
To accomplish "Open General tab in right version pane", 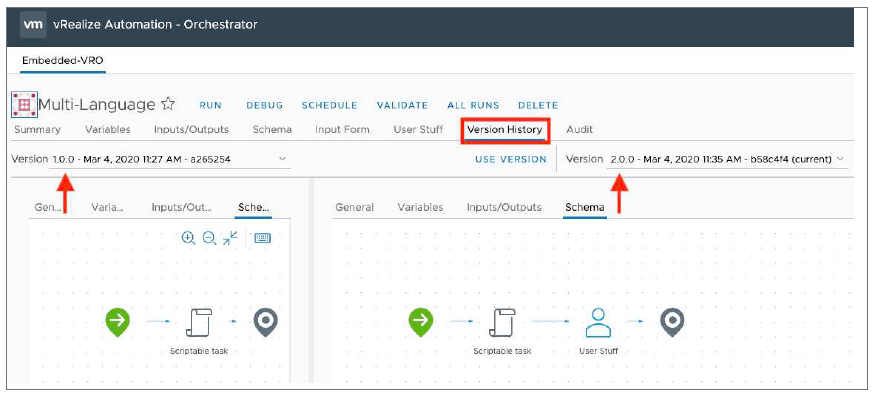I will point(355,207).
